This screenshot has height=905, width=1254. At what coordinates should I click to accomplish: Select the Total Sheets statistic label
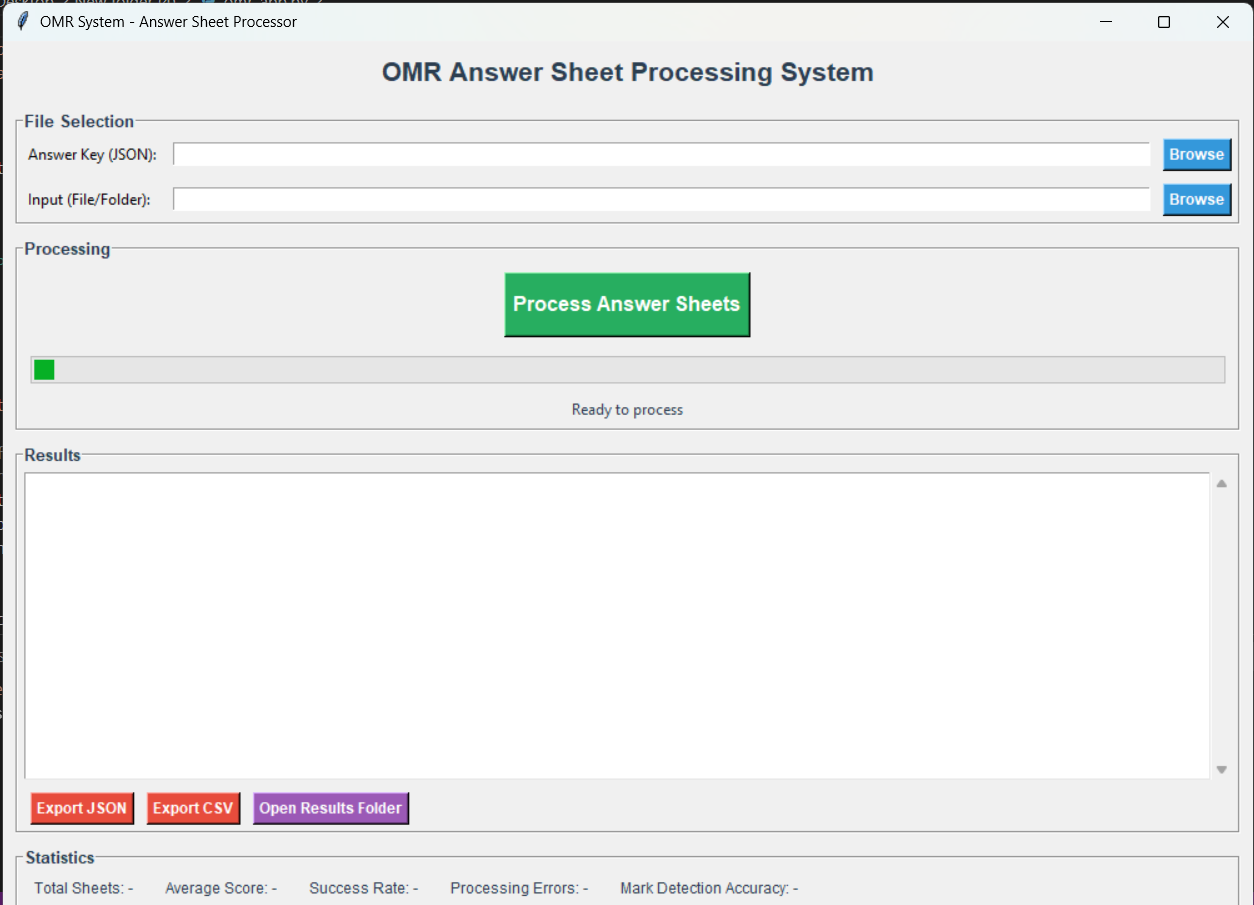coord(84,888)
